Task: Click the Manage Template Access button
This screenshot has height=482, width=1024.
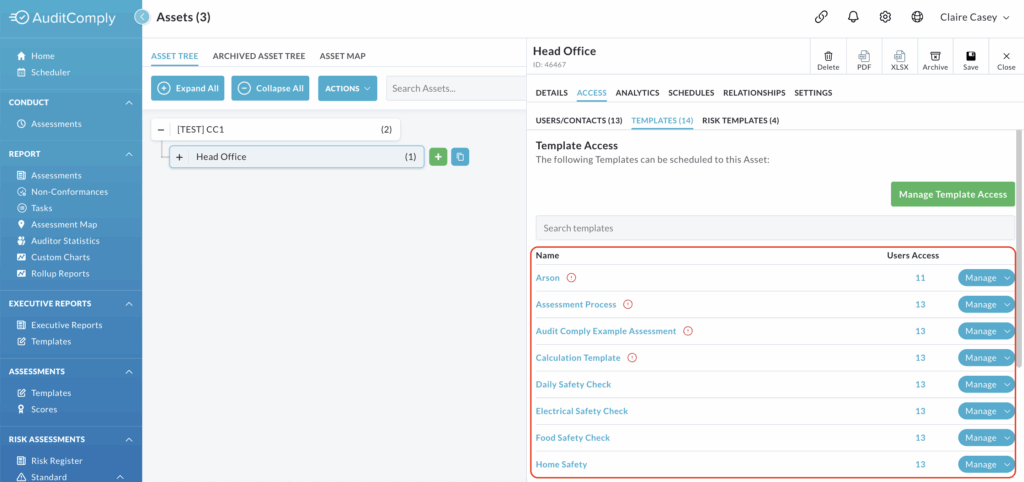Action: [x=953, y=194]
